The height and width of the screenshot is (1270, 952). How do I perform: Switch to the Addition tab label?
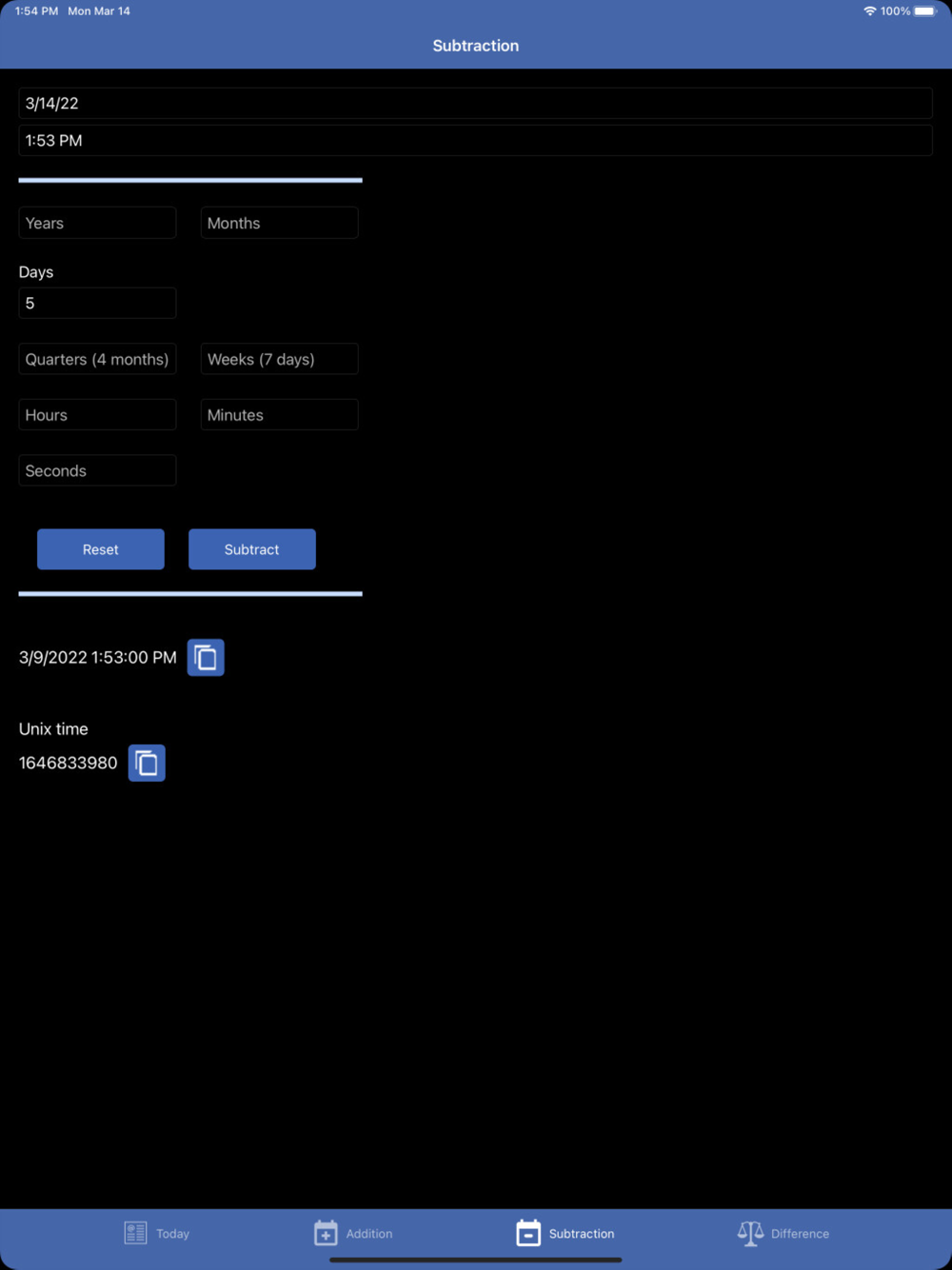369,1234
